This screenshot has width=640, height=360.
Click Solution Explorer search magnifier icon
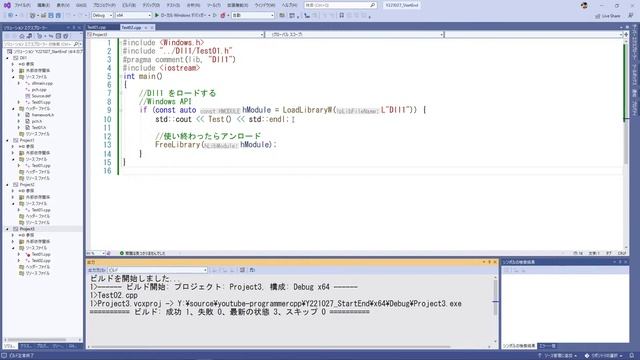76,44
